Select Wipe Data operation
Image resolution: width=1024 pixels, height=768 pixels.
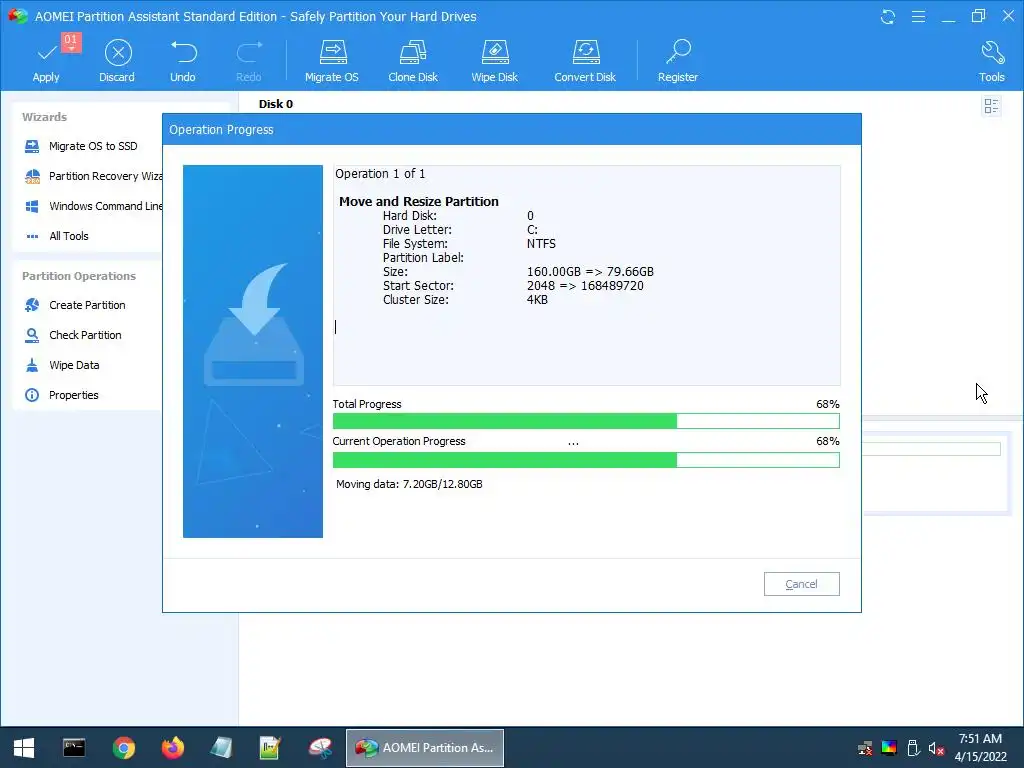tap(62, 365)
